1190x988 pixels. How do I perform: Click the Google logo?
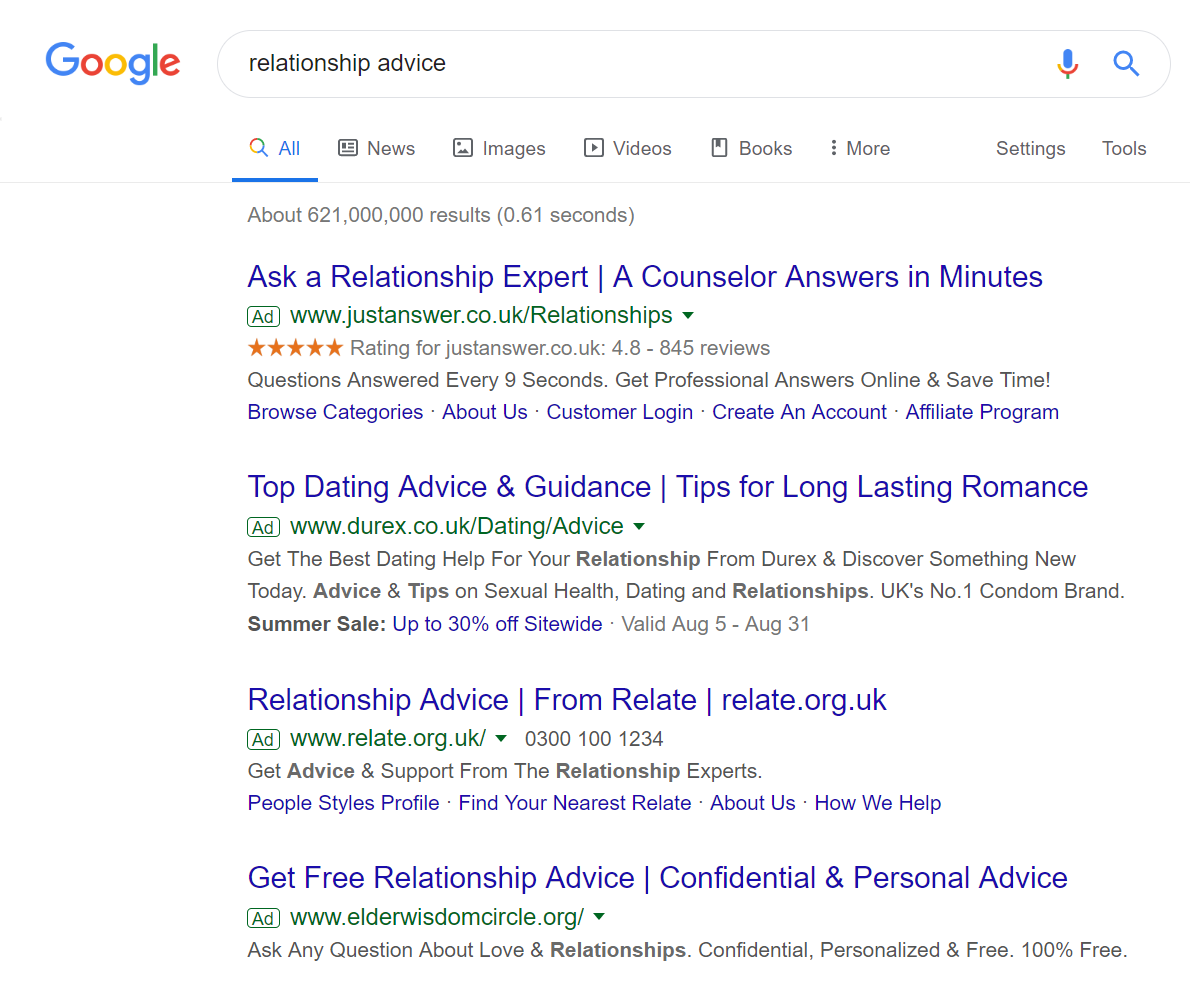[x=113, y=63]
